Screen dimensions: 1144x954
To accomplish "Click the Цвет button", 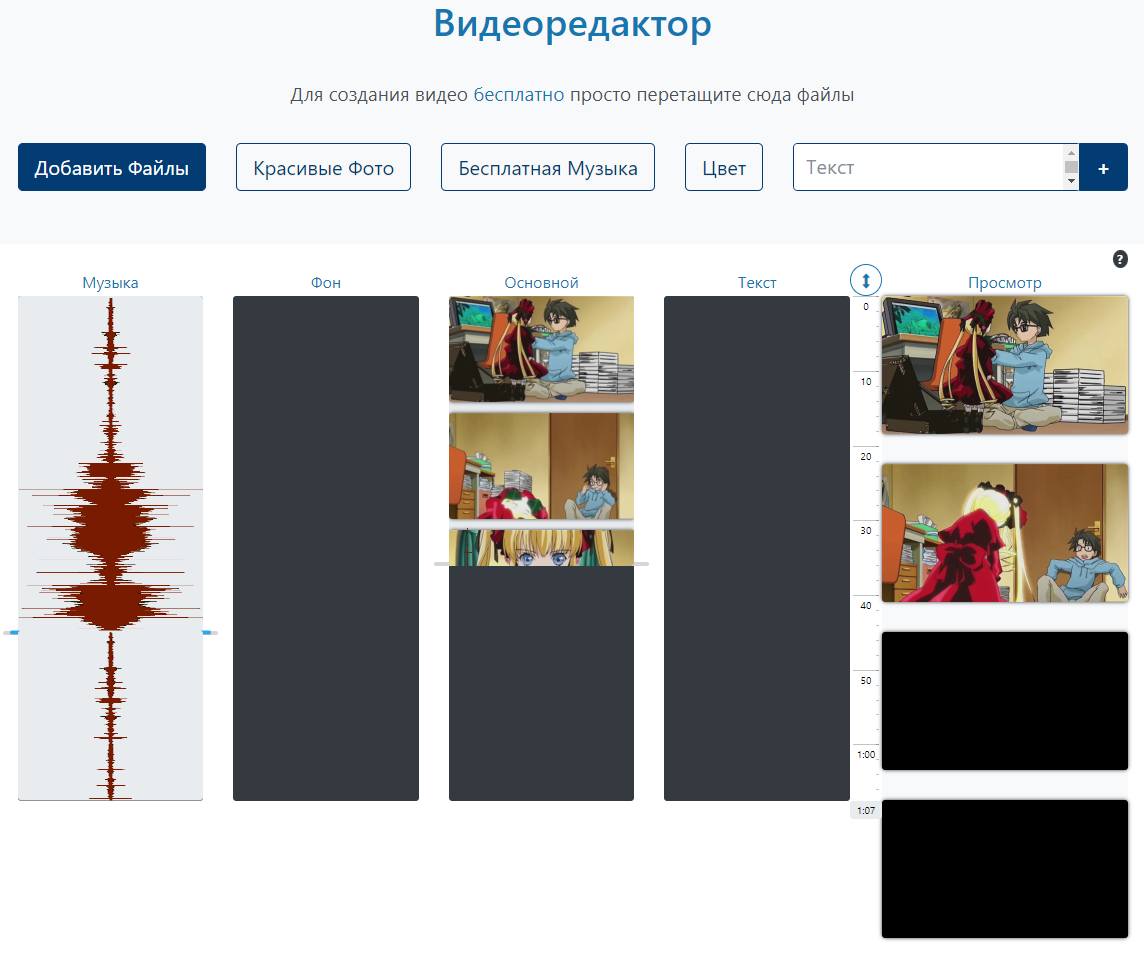I will pyautogui.click(x=724, y=167).
